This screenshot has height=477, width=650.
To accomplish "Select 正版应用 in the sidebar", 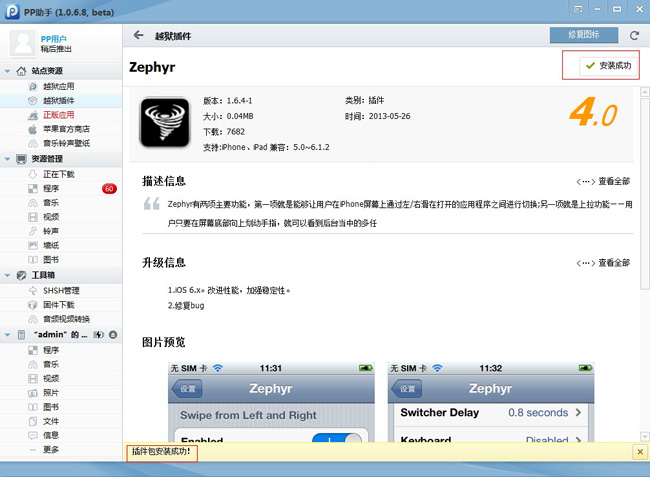I will [58, 115].
